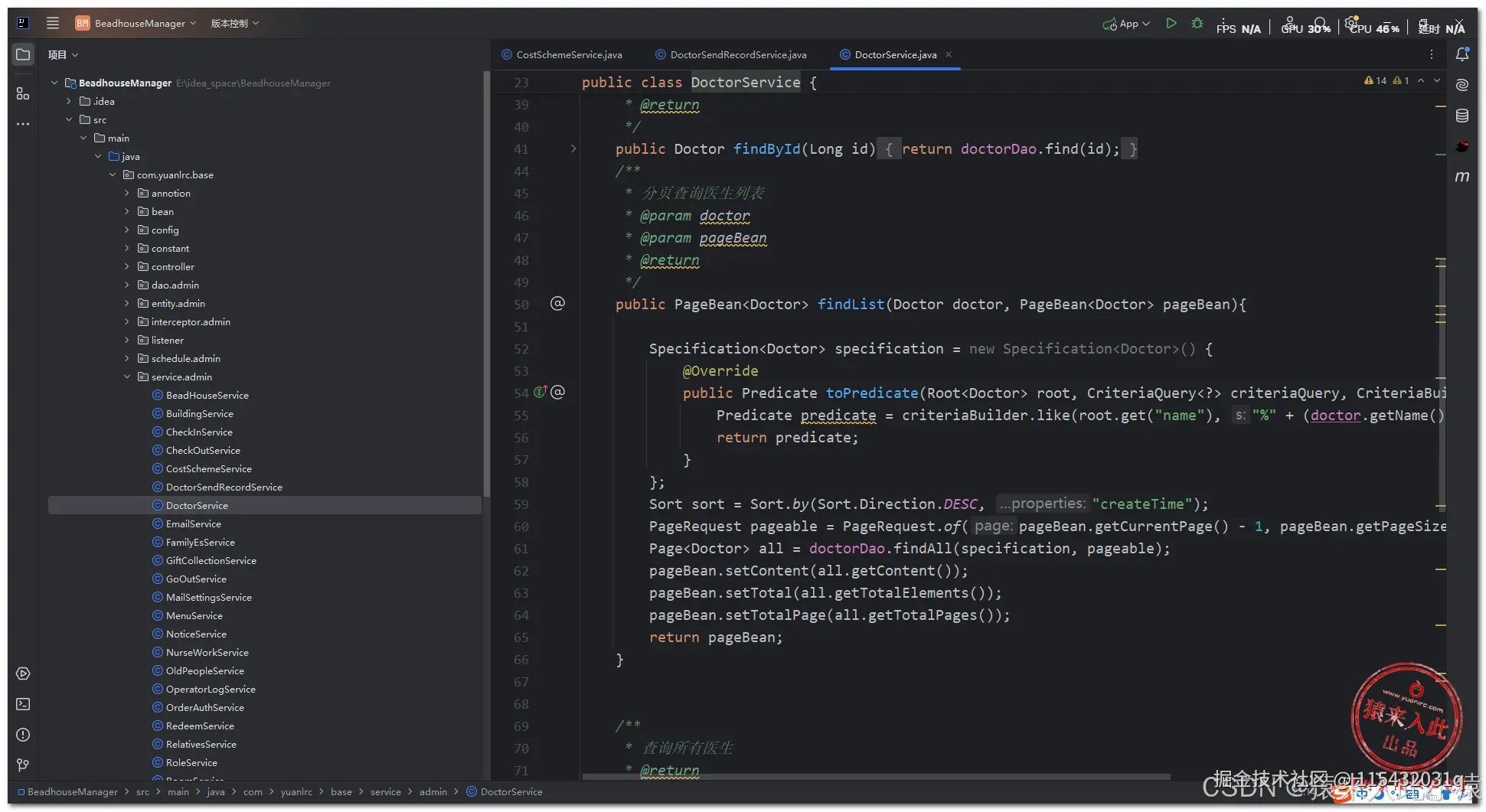The image size is (1486, 812).
Task: Open the Git tool window icon
Action: pos(23,765)
